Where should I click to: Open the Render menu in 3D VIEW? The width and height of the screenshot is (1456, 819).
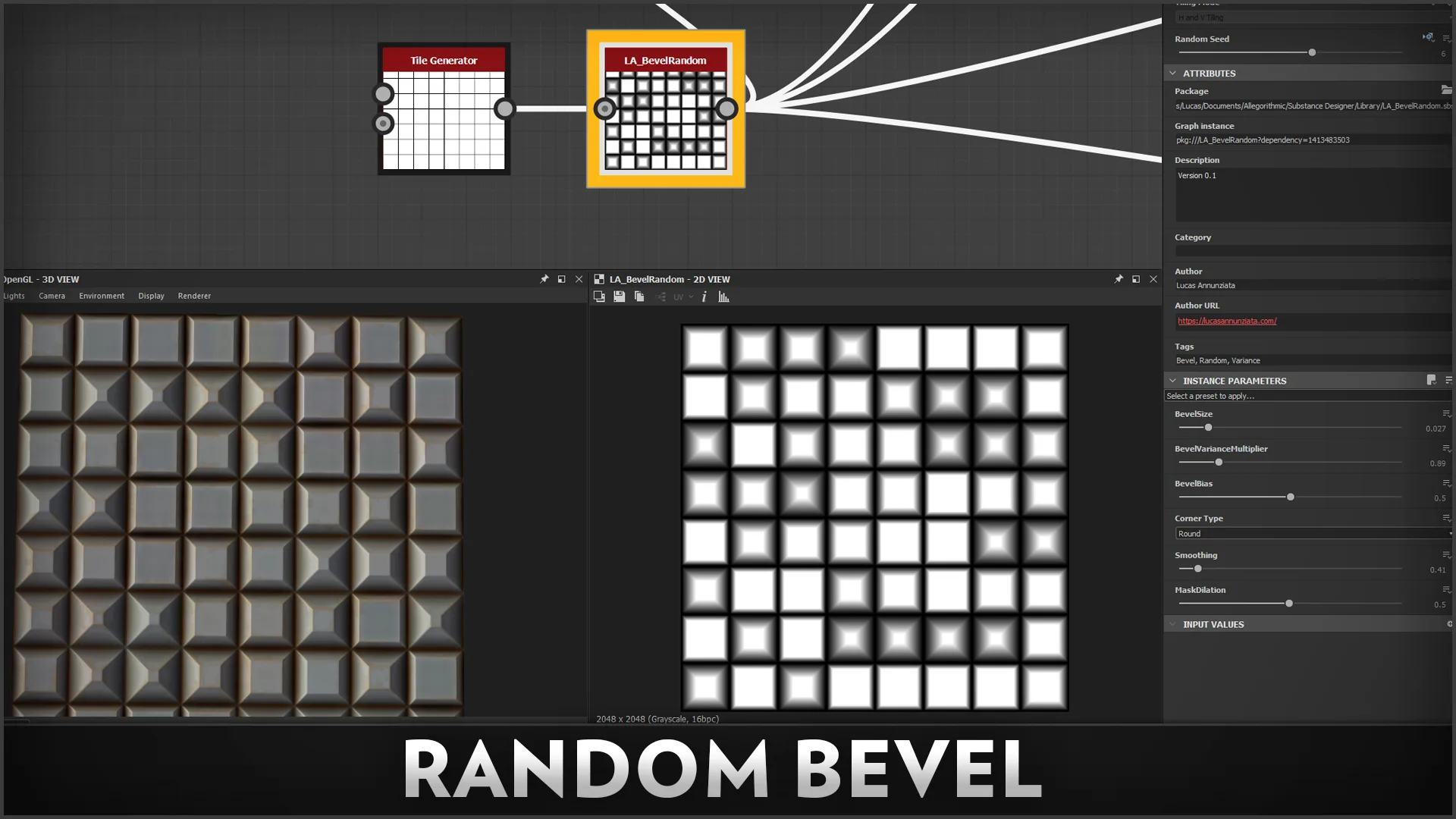point(194,295)
